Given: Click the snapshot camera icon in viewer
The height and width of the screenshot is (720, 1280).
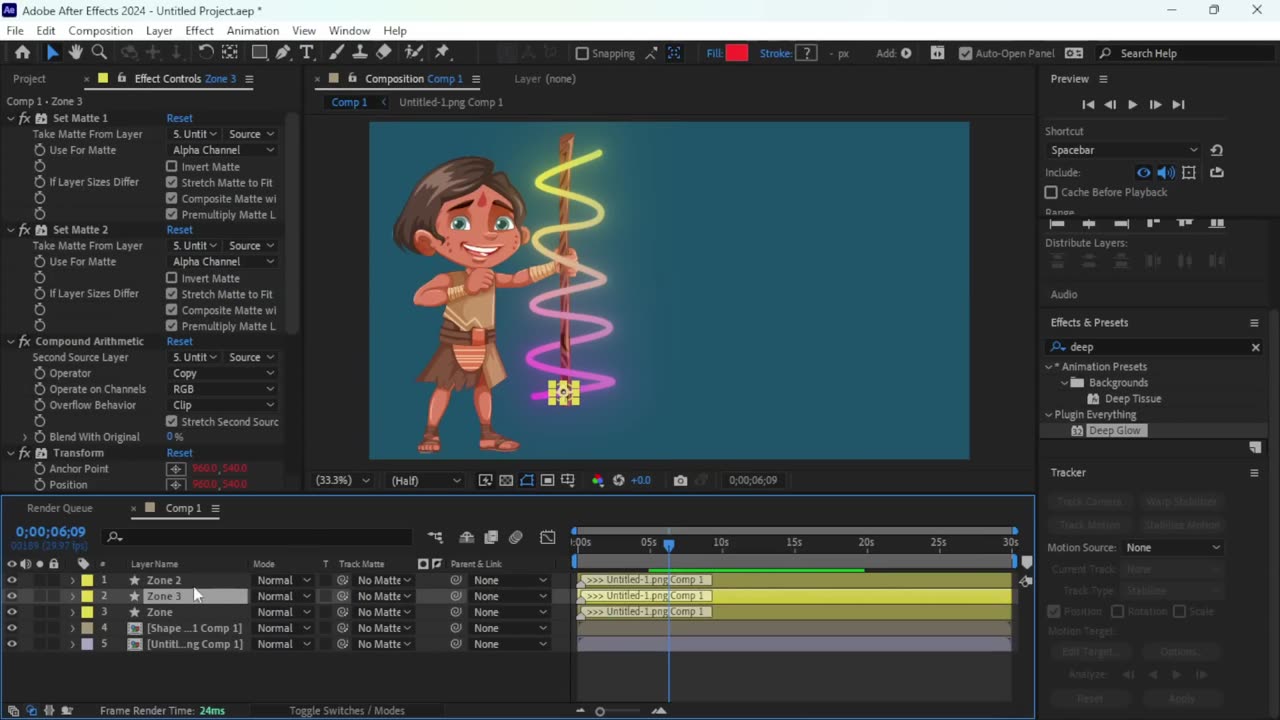Looking at the screenshot, I should point(680,481).
